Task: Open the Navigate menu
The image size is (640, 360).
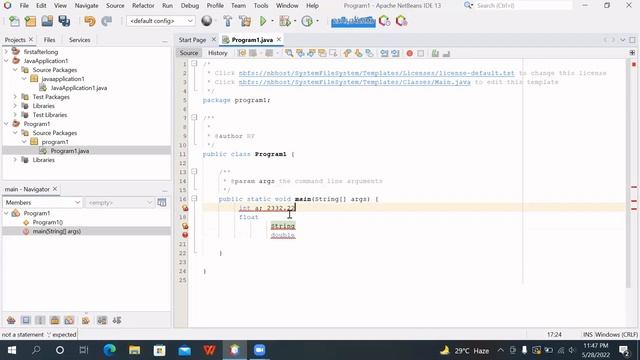Action: (86, 6)
